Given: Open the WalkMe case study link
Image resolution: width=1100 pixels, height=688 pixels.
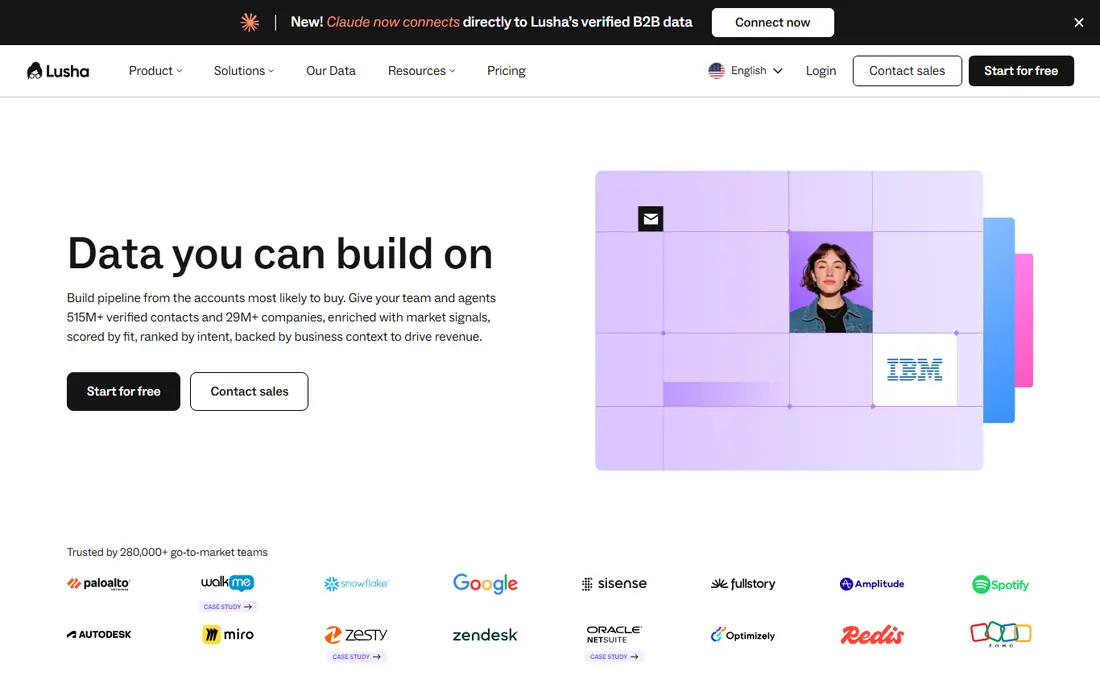Looking at the screenshot, I should [227, 607].
